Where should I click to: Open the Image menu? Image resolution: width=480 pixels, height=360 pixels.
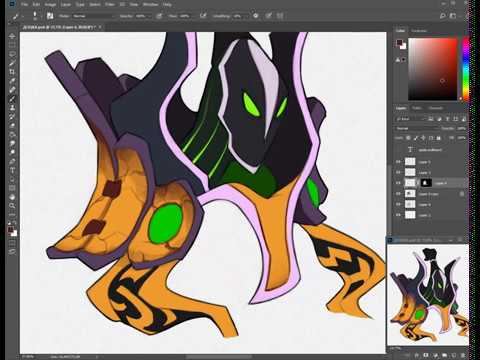tap(50, 5)
